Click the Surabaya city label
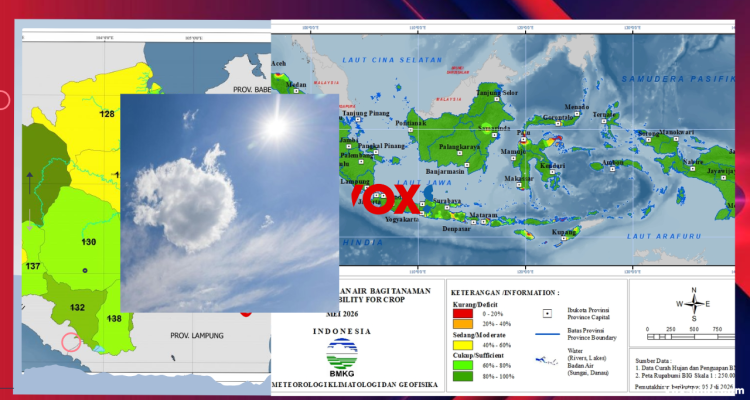Image resolution: width=750 pixels, height=400 pixels. click(446, 201)
